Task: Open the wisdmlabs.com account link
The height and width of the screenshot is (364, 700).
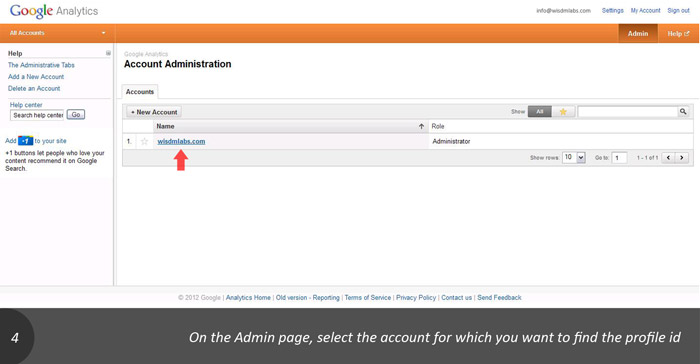Action: (x=181, y=141)
